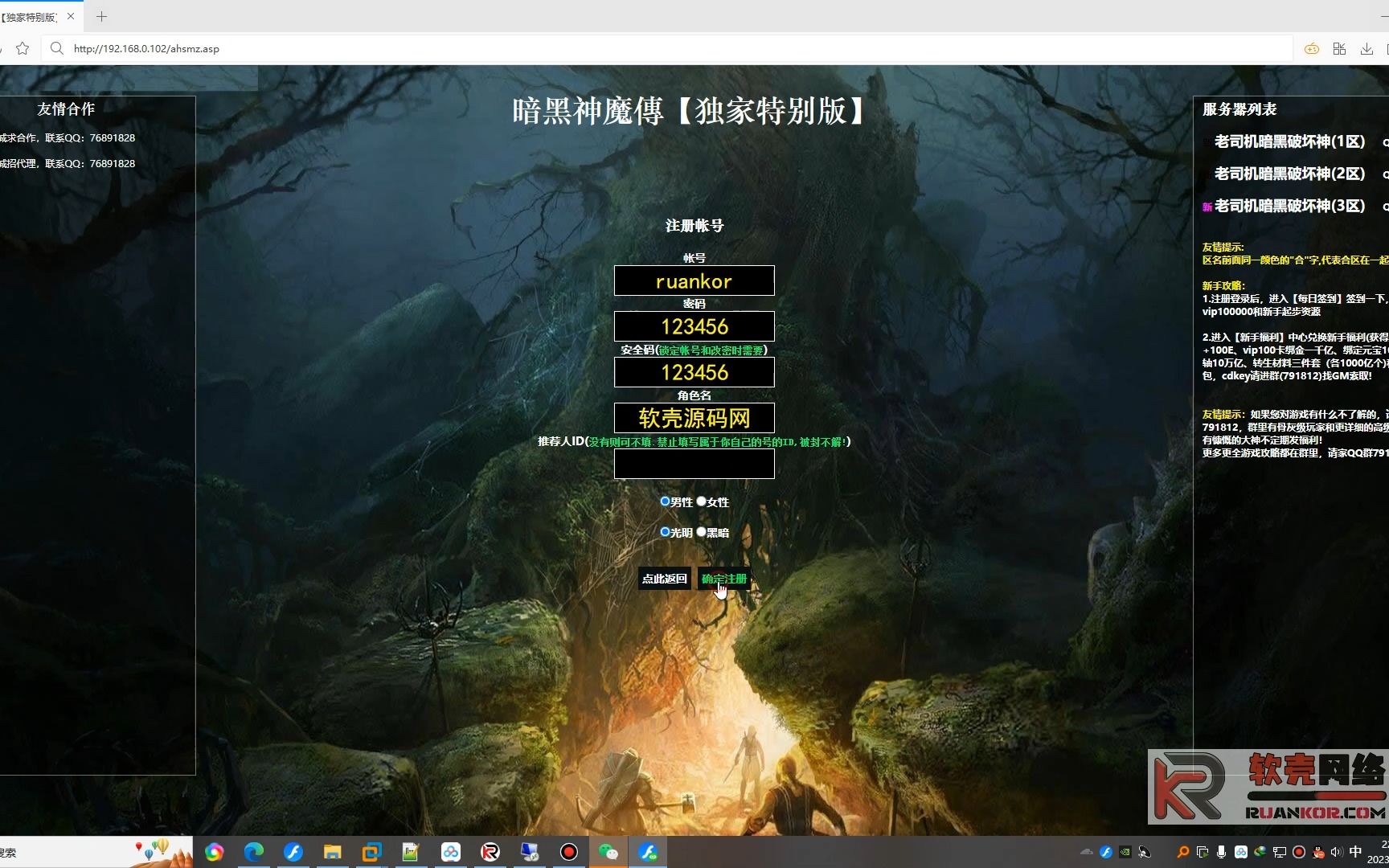Switch to the active Flash browser taskbar icon
This screenshot has width=1389, height=868.
(x=648, y=852)
